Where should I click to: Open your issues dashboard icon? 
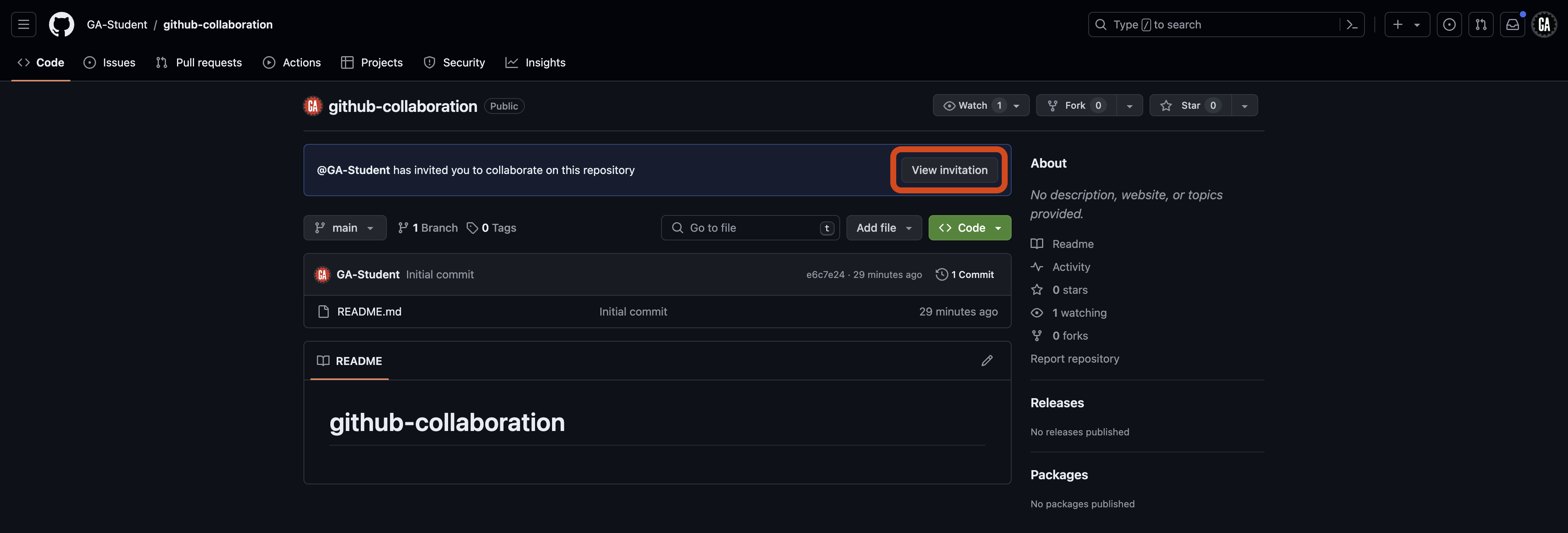[1449, 25]
